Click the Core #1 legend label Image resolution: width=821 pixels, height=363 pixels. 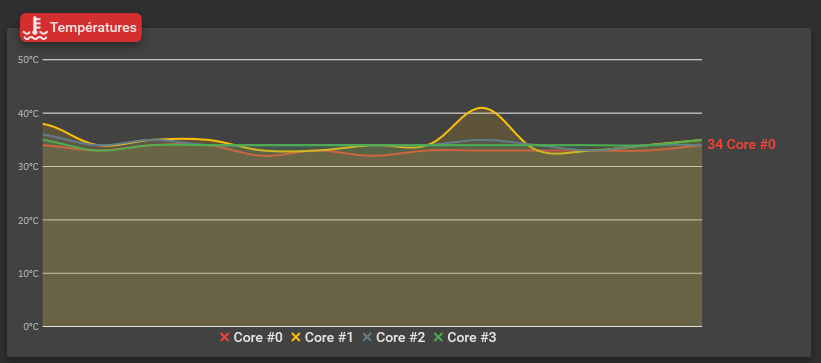click(329, 338)
